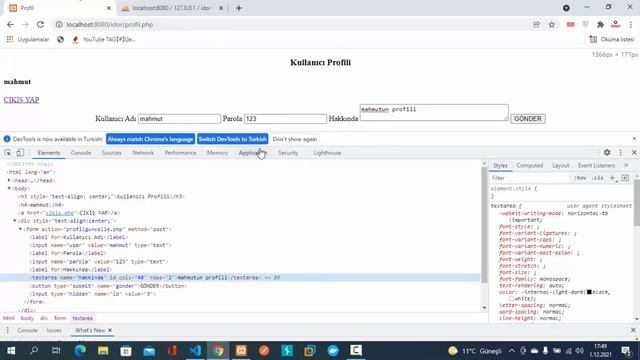Click the cikis.php href link in Elements
640x360 pixels.
(60, 213)
